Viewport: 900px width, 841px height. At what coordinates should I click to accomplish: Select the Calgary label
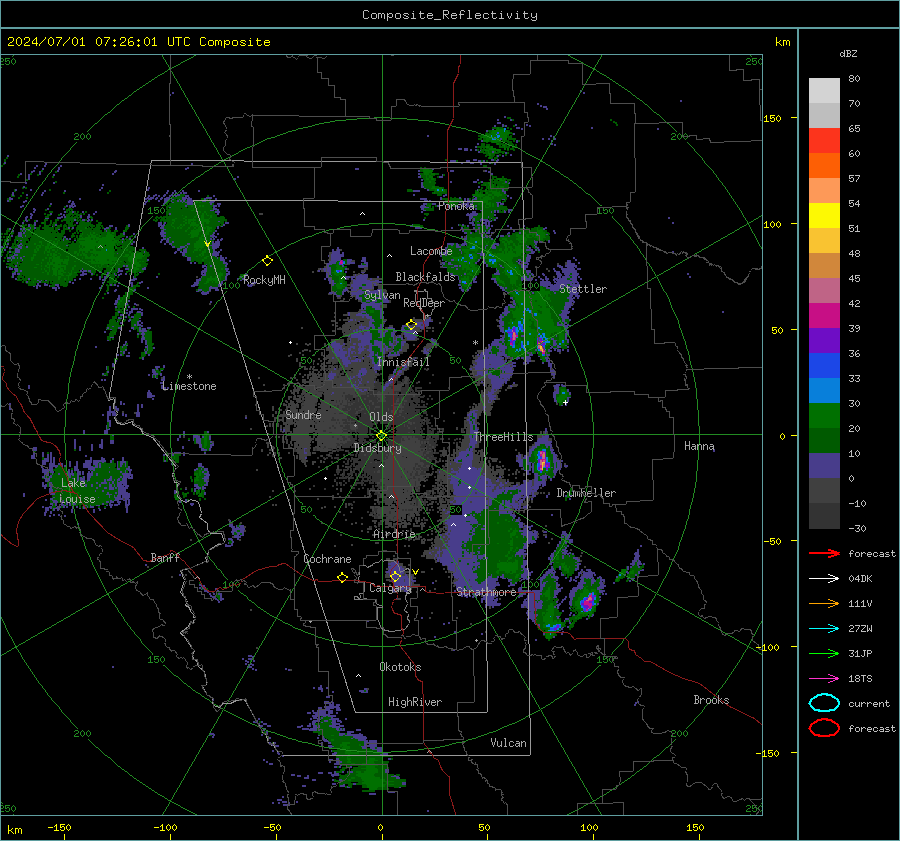coord(390,588)
